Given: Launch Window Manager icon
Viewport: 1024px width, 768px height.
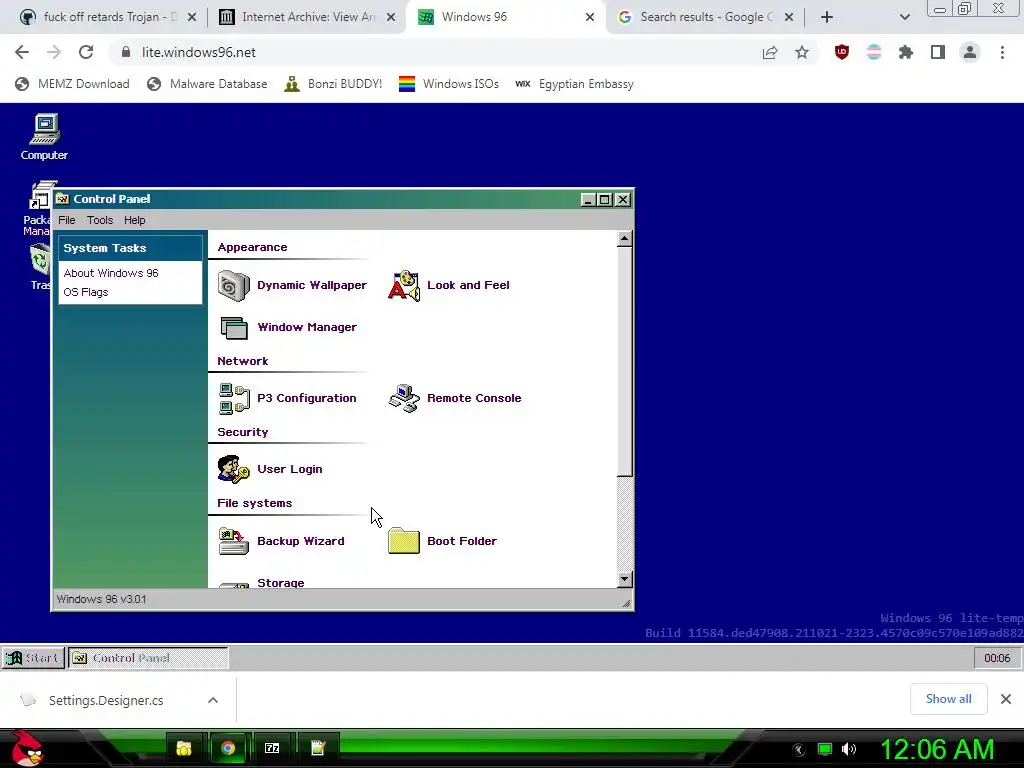Looking at the screenshot, I should [233, 327].
